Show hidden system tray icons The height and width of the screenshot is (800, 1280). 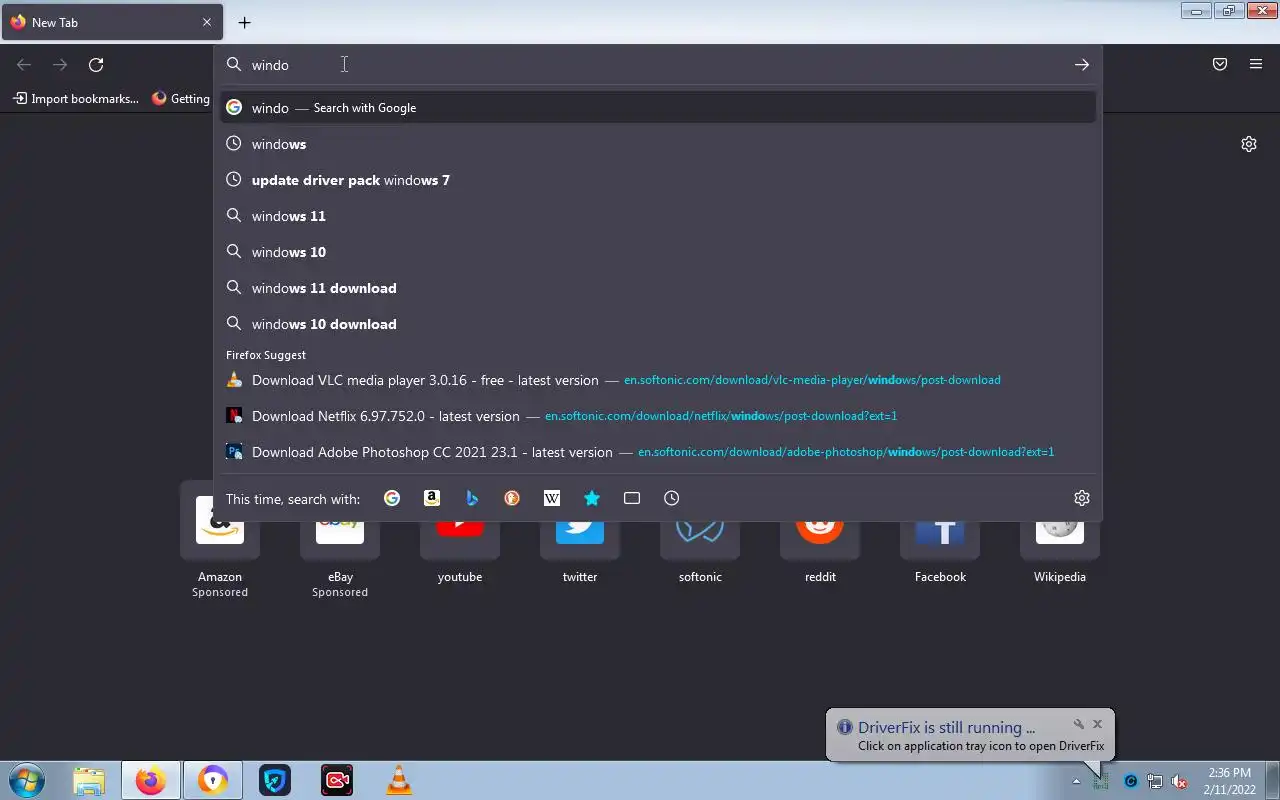pos(1076,781)
